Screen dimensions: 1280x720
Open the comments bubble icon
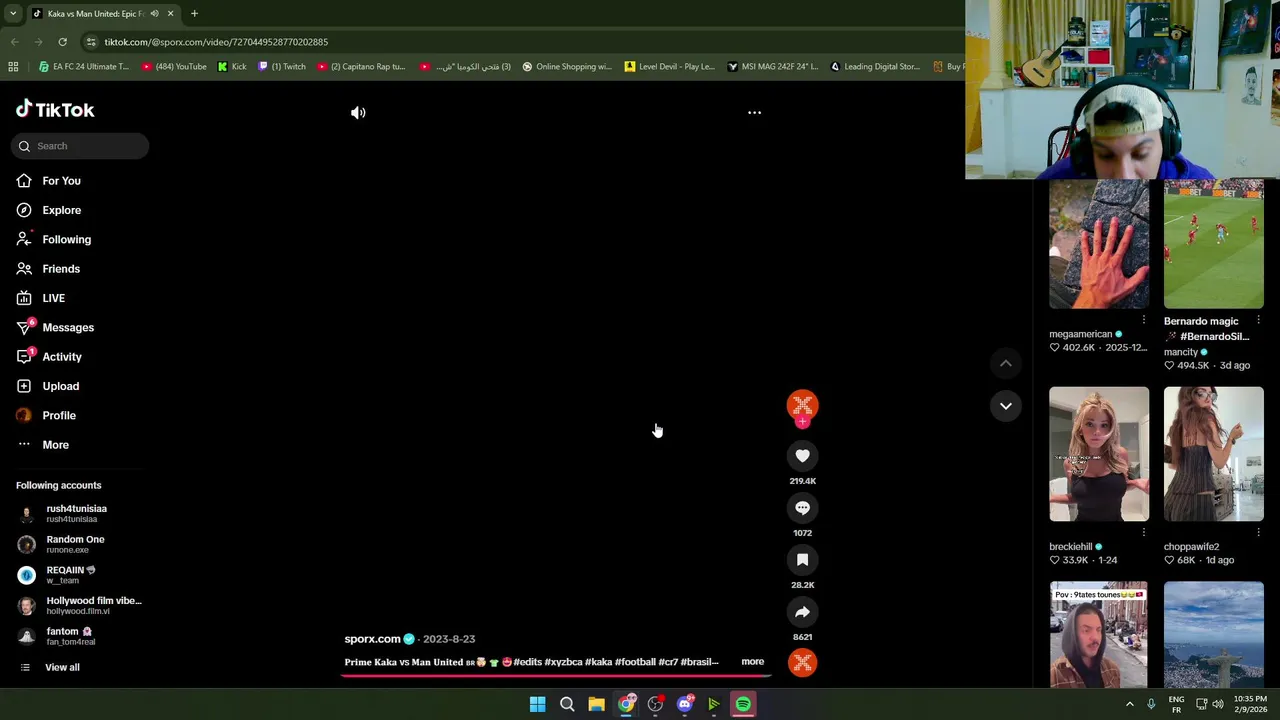(802, 508)
